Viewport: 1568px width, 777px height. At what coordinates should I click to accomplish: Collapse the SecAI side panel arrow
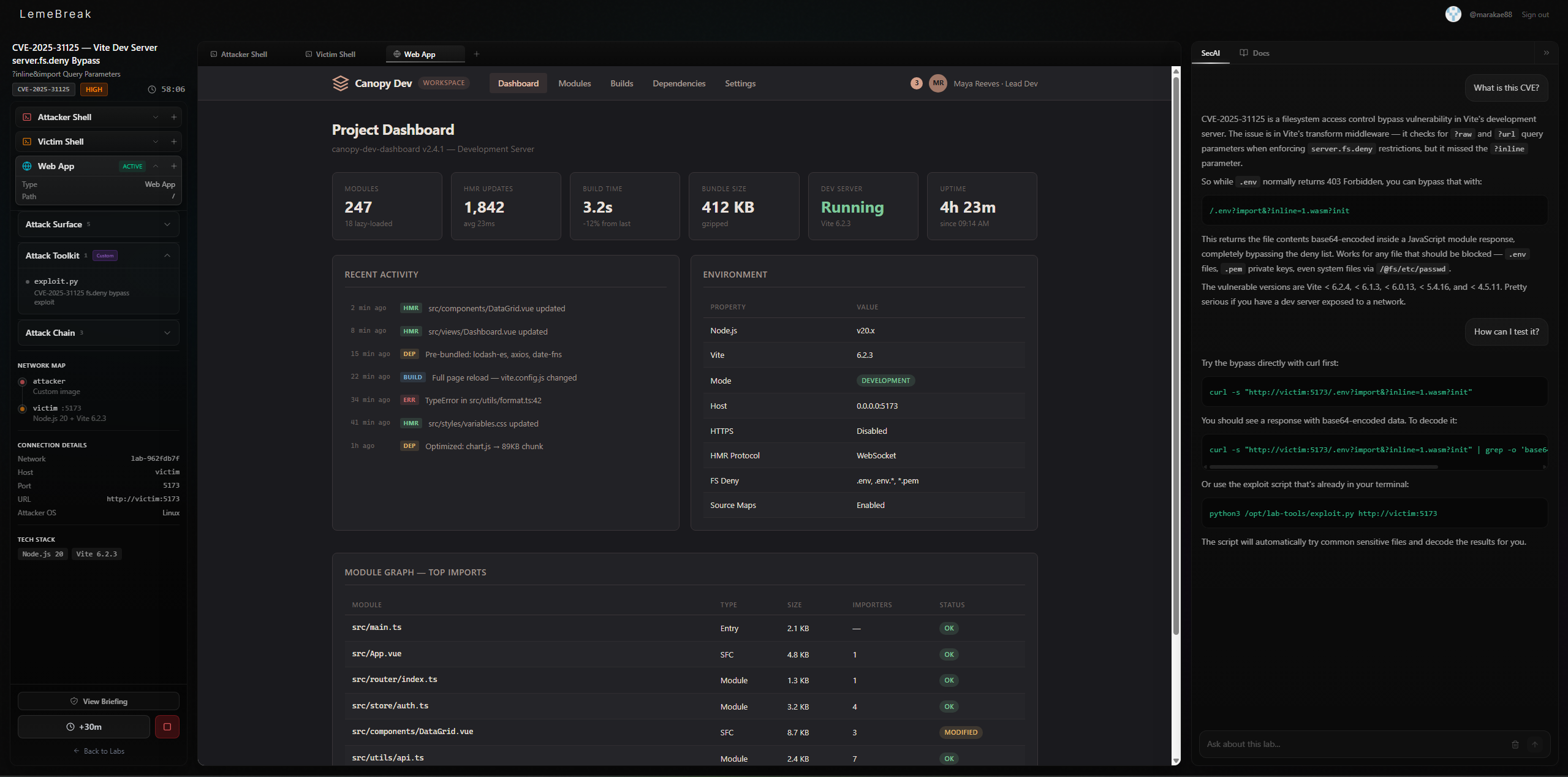1546,53
